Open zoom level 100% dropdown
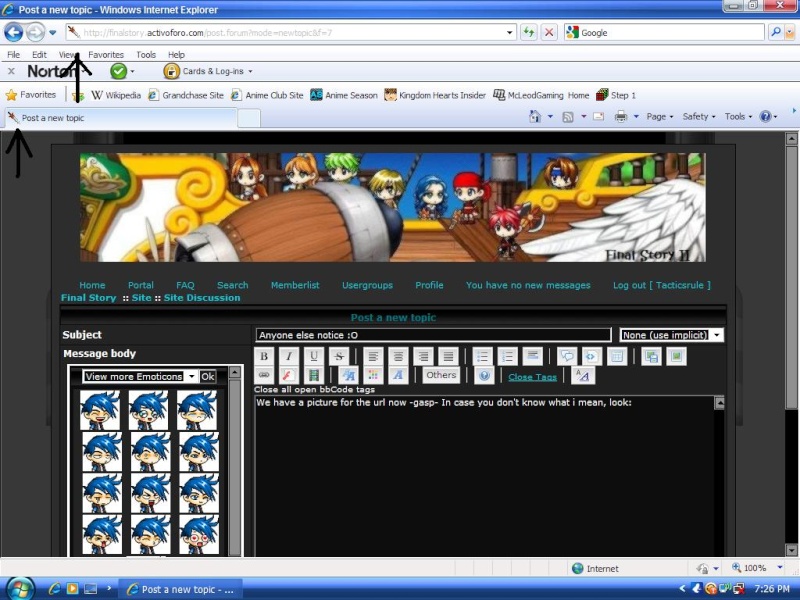800x600 pixels. [780, 567]
